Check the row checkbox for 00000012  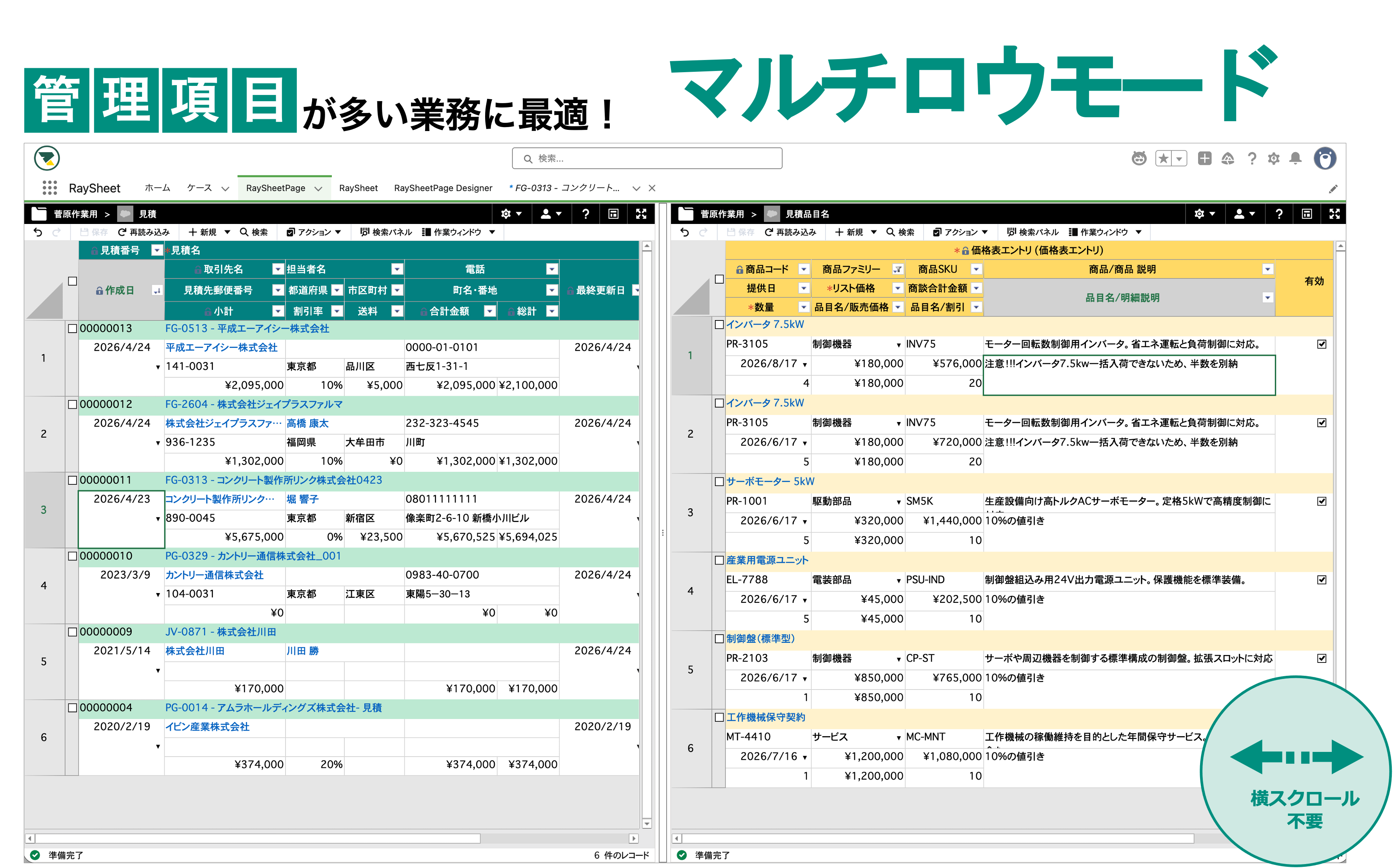(x=72, y=404)
